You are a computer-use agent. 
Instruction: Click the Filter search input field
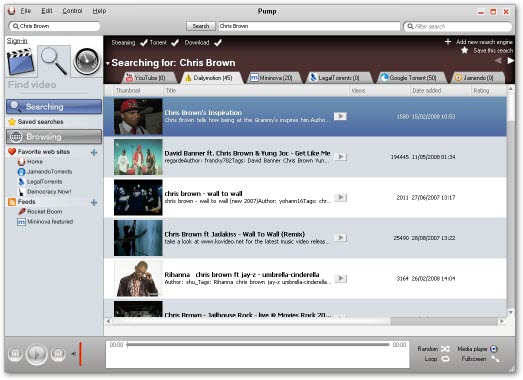click(458, 26)
